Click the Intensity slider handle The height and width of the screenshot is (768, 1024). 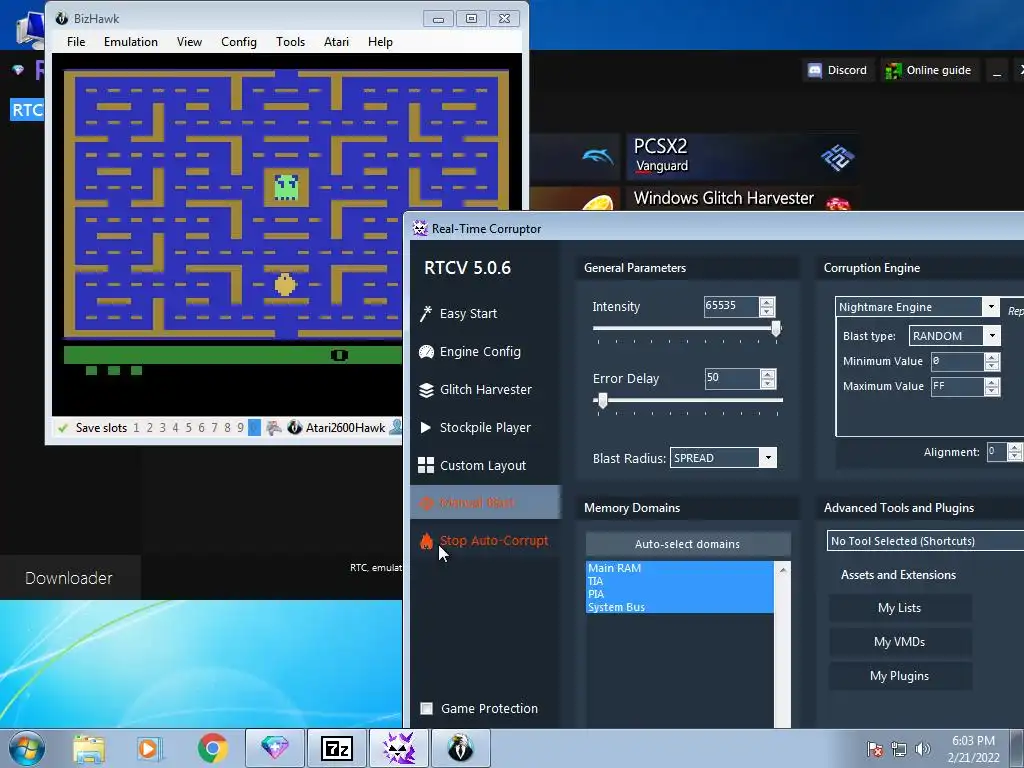tap(776, 328)
